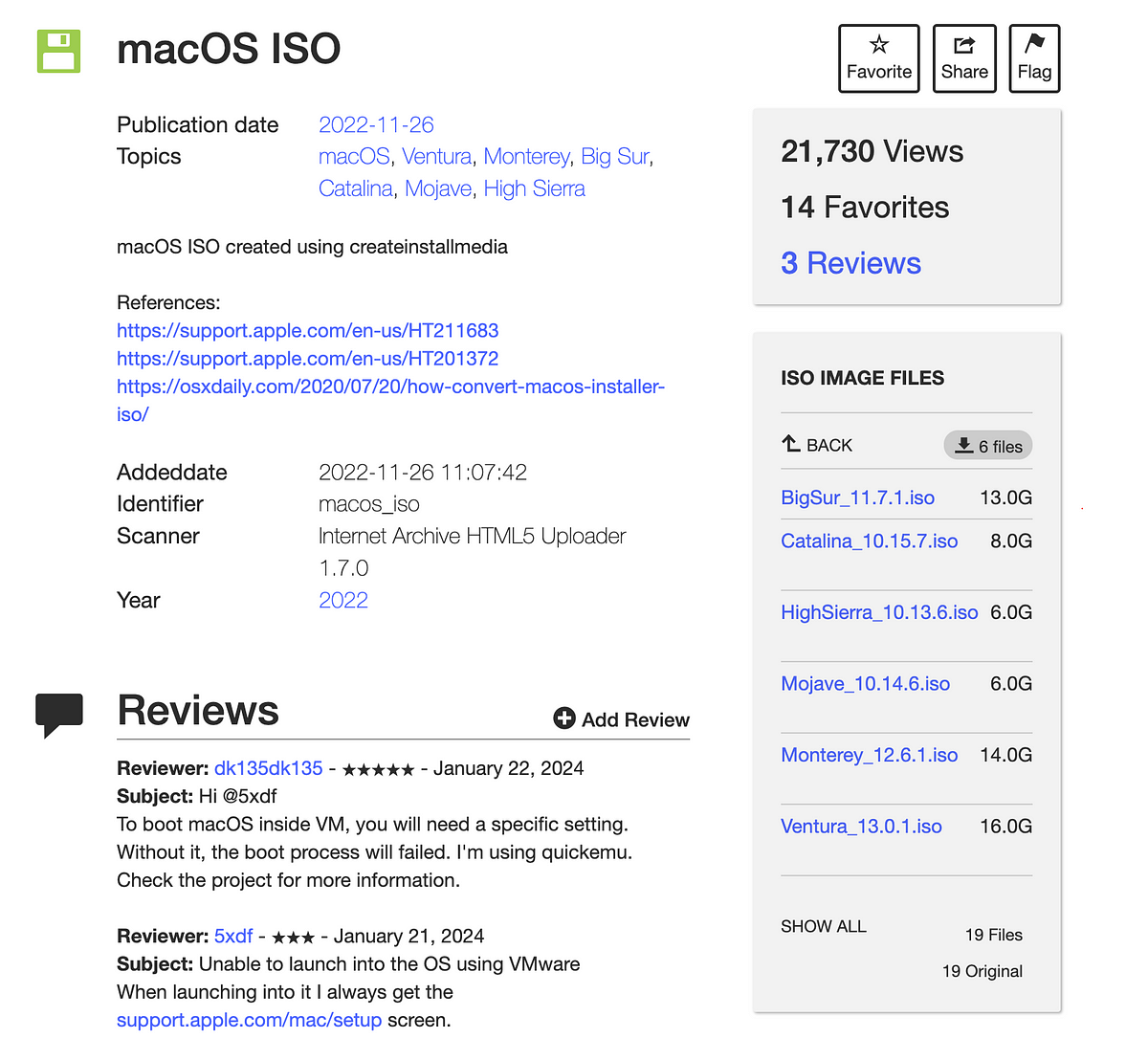Image resolution: width=1148 pixels, height=1038 pixels.
Task: Click the Favorite star button
Action: (879, 58)
